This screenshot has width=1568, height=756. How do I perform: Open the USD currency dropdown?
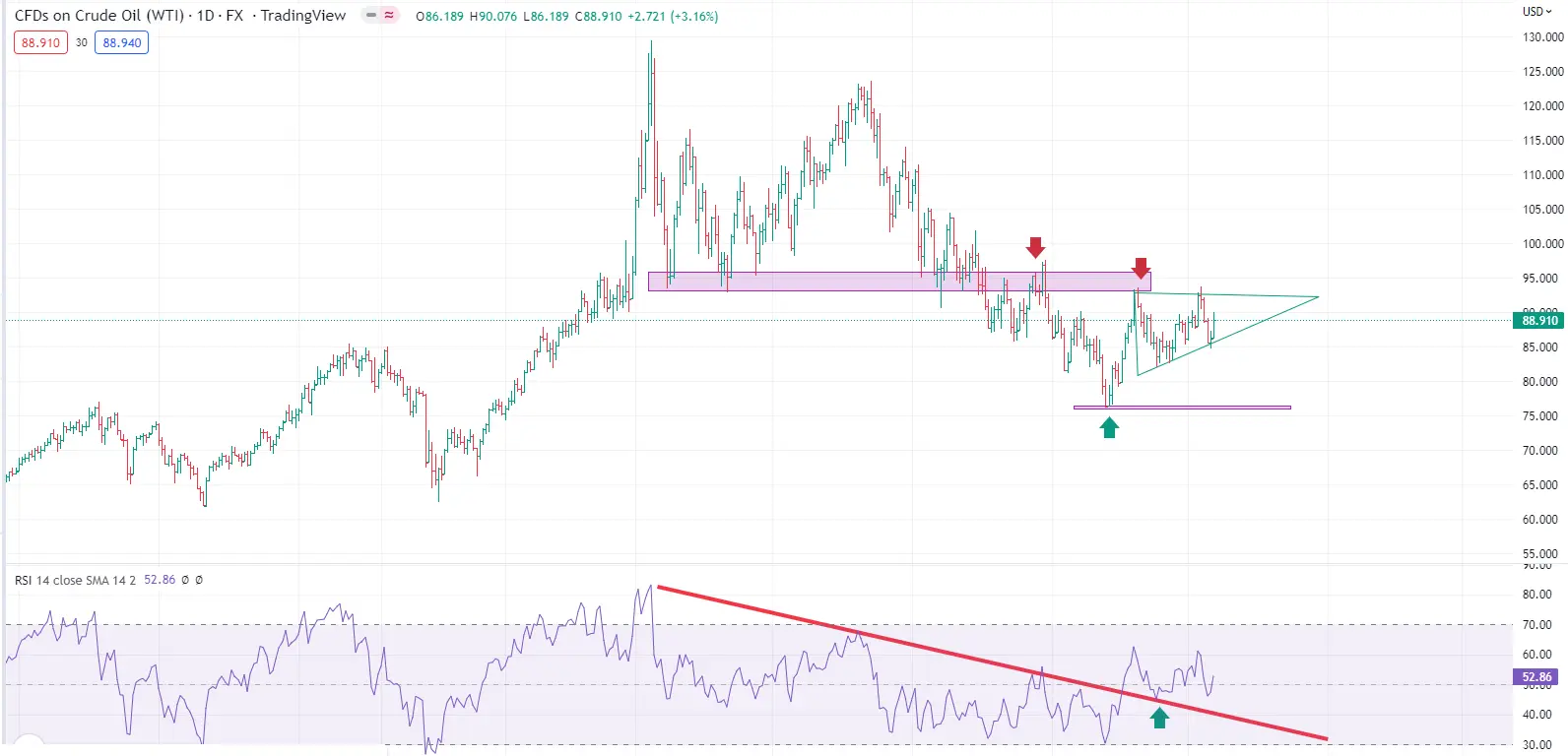tap(1536, 12)
